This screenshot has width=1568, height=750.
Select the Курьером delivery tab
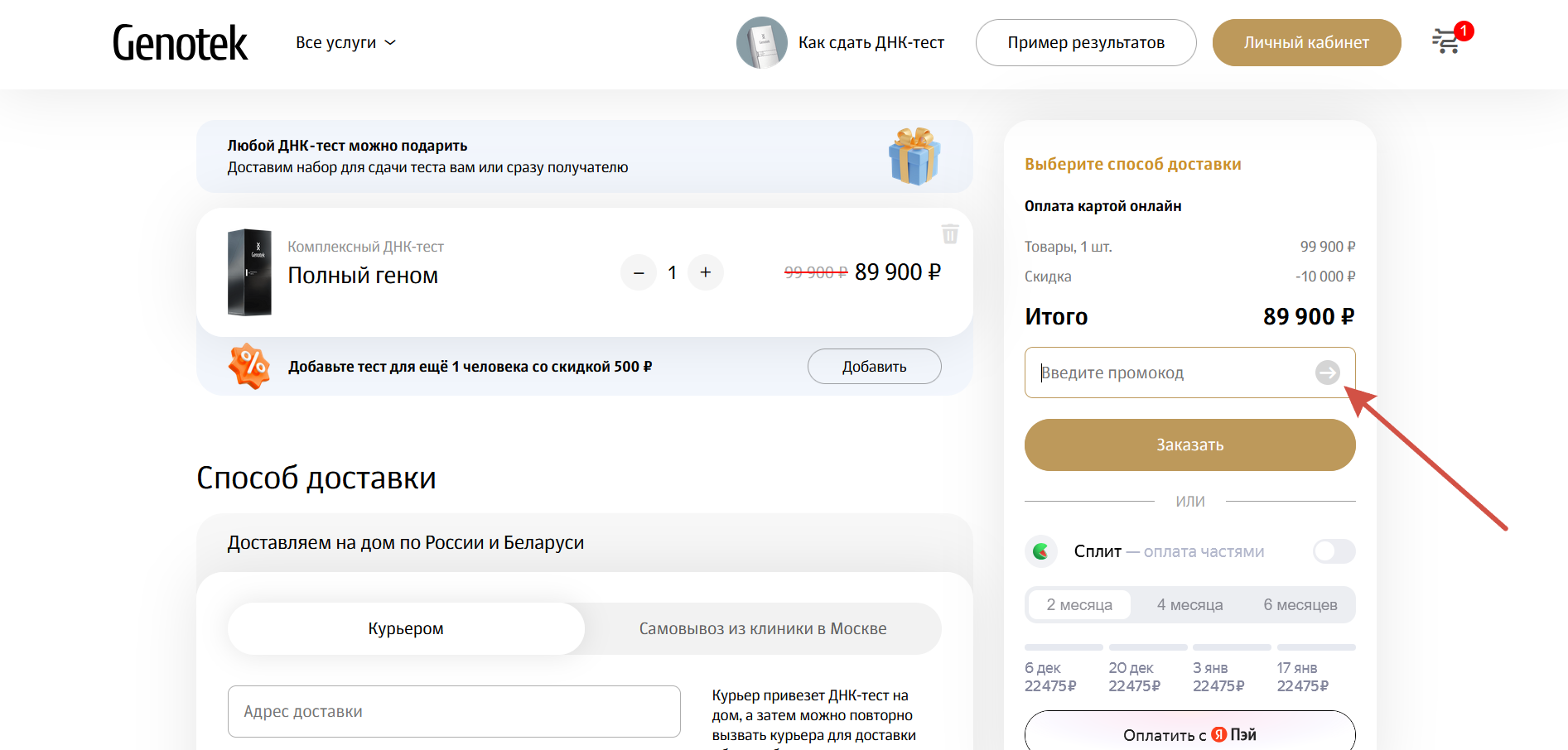click(406, 628)
